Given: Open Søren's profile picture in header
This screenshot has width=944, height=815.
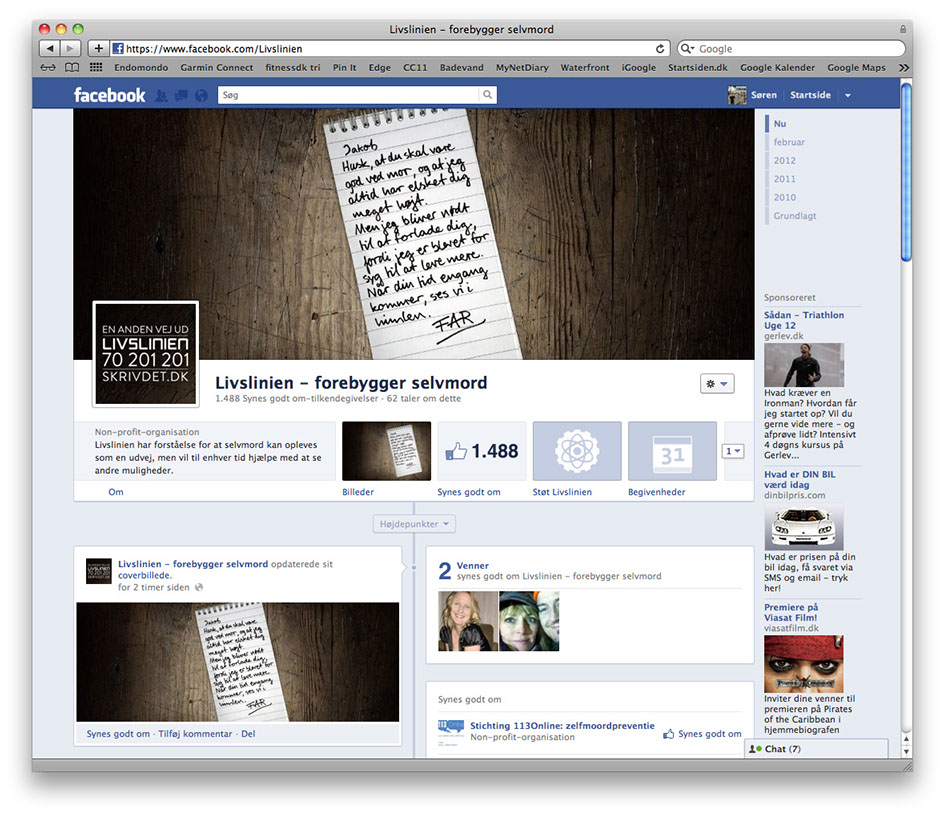Looking at the screenshot, I should [x=737, y=95].
